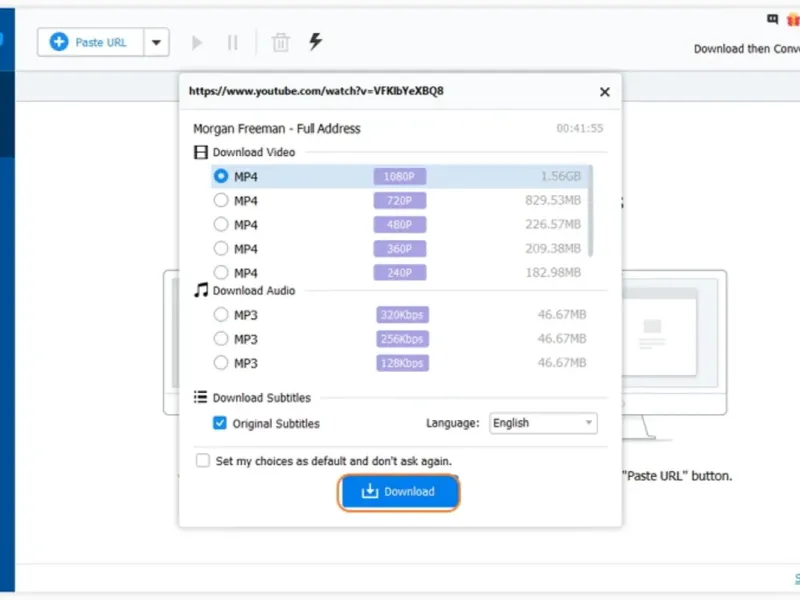The image size is (800, 600).
Task: Click the 240P resolution badge
Action: point(399,272)
